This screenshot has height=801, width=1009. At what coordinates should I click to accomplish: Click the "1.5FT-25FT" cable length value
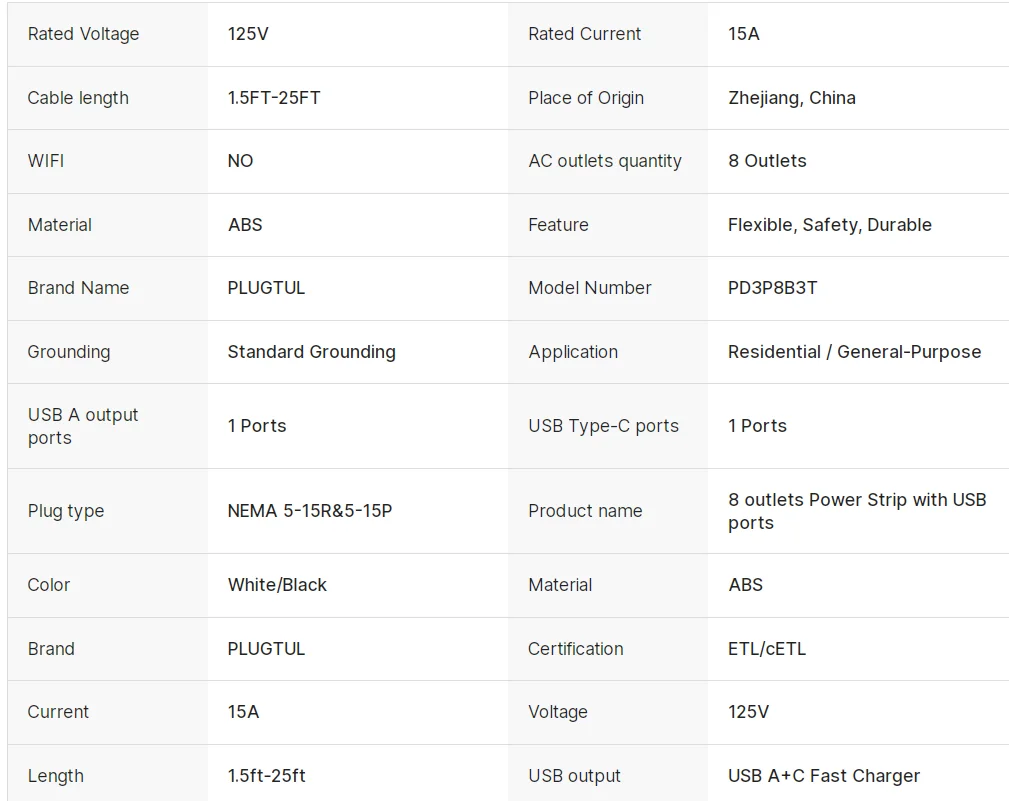pyautogui.click(x=274, y=98)
